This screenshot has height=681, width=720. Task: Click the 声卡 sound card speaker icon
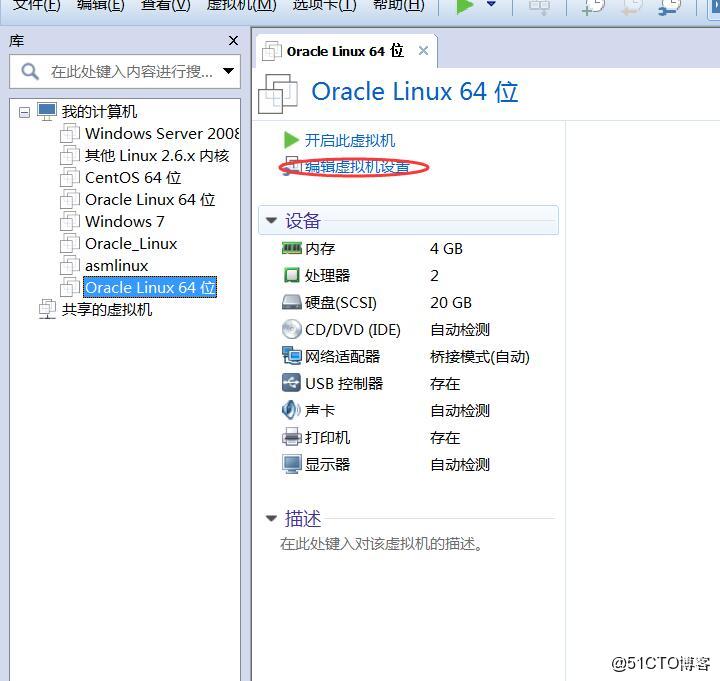291,410
